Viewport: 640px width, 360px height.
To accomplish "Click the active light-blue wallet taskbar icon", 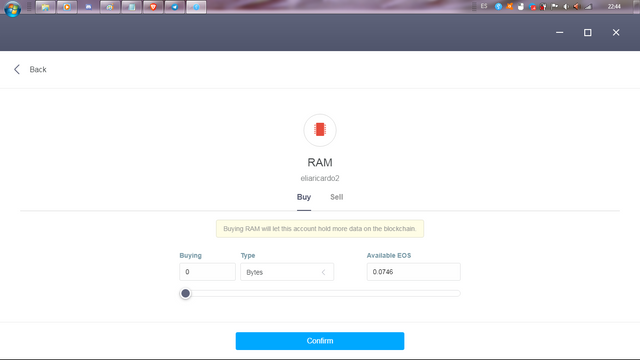I will coord(196,7).
